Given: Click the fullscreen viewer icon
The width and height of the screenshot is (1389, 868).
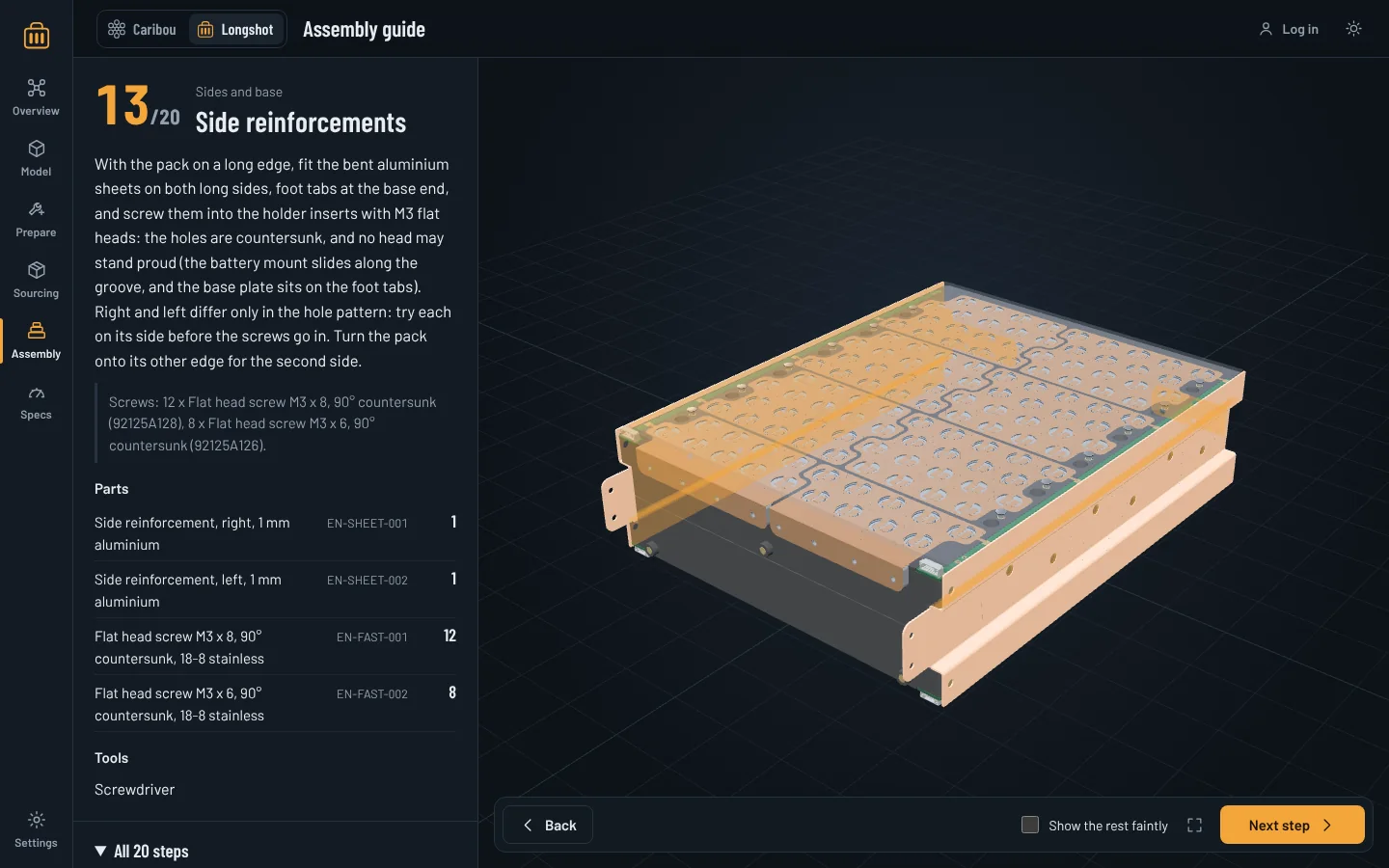Looking at the screenshot, I should [x=1194, y=825].
